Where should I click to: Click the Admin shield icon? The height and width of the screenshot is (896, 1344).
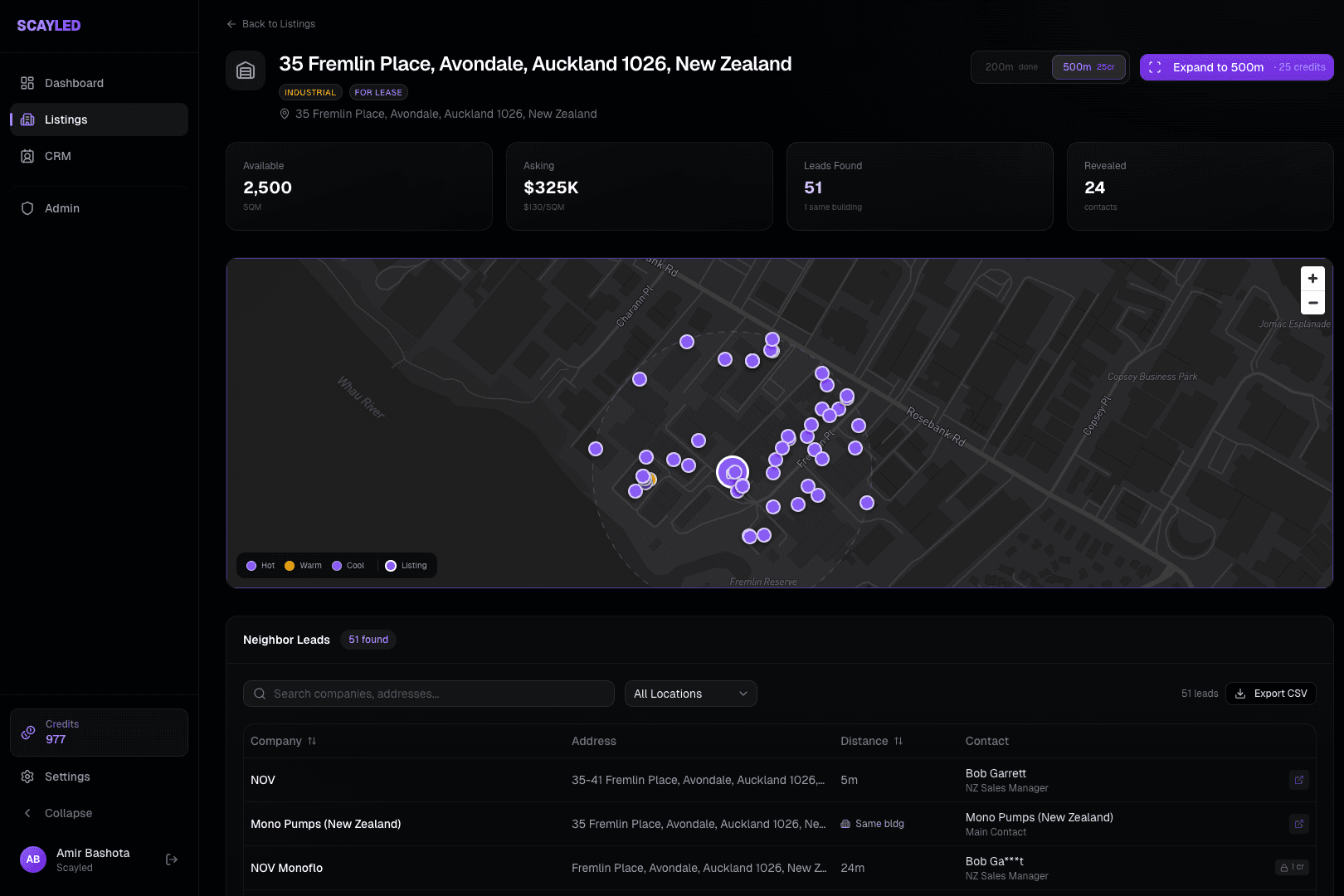point(27,208)
